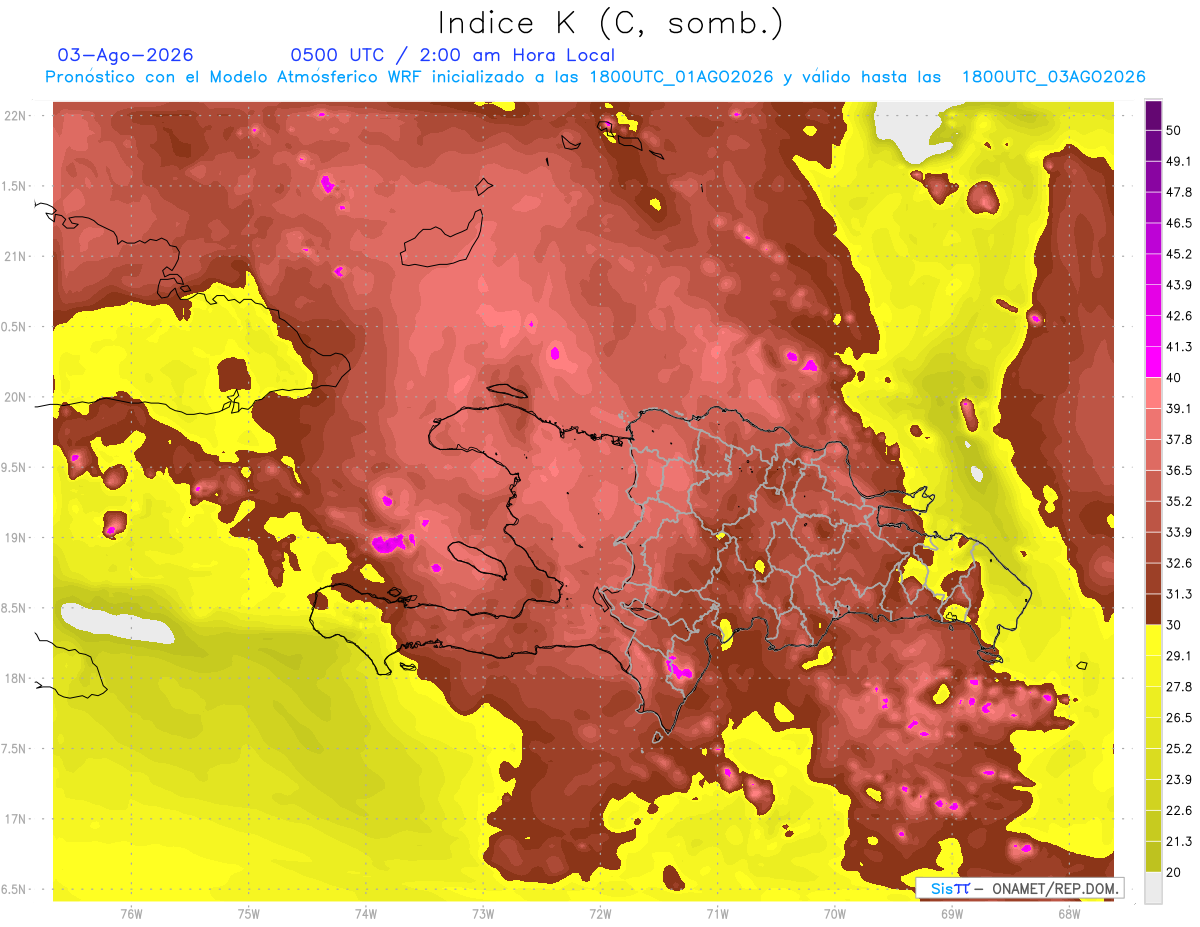
Task: Click legend value '21.3'
Action: click(1179, 842)
